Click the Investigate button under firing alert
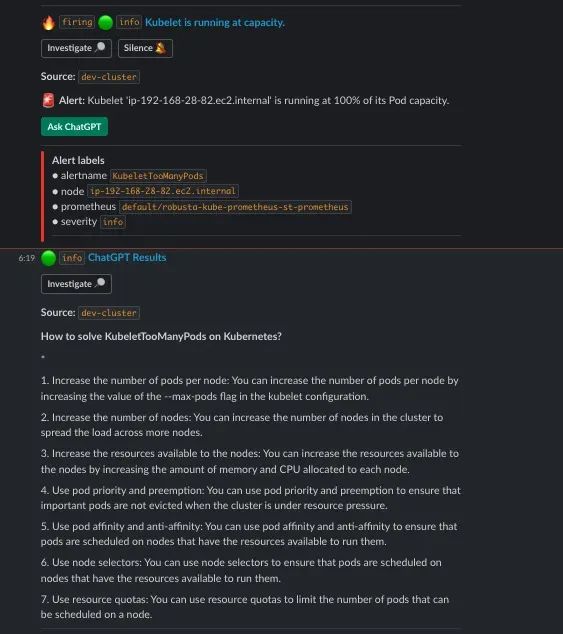Image resolution: width=563 pixels, height=634 pixels. [x=76, y=48]
